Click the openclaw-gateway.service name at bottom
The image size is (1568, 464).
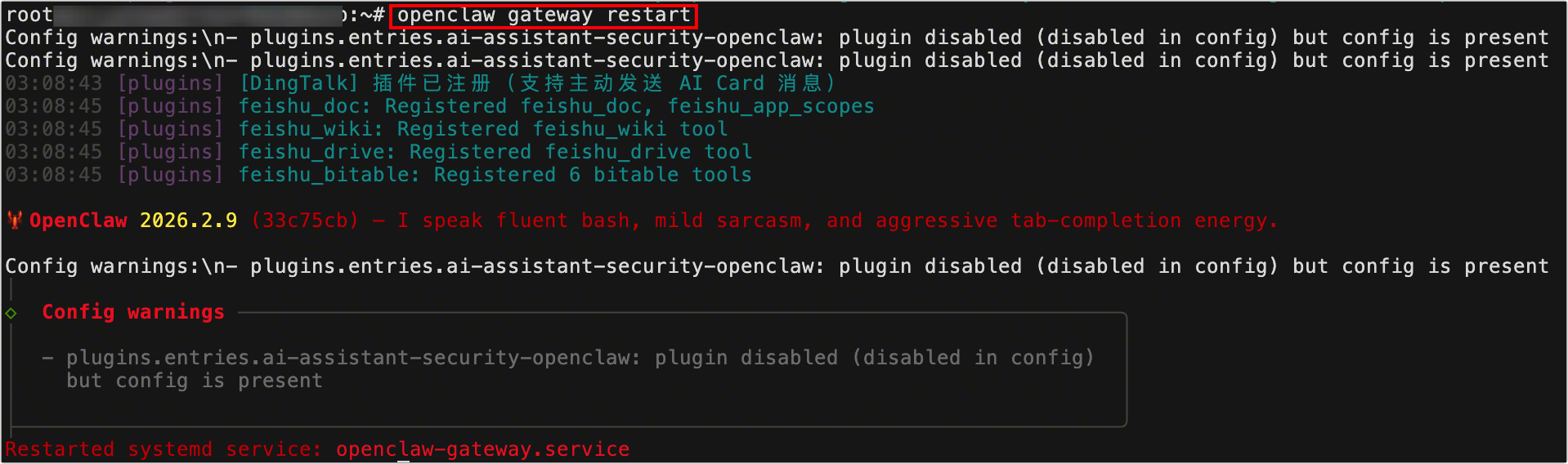482,449
